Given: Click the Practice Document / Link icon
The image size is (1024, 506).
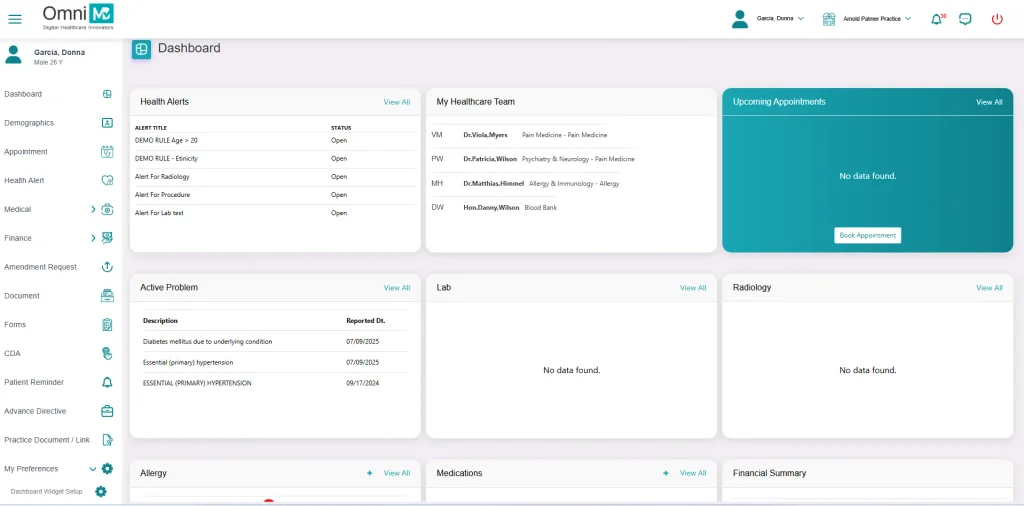Looking at the screenshot, I should [x=108, y=440].
